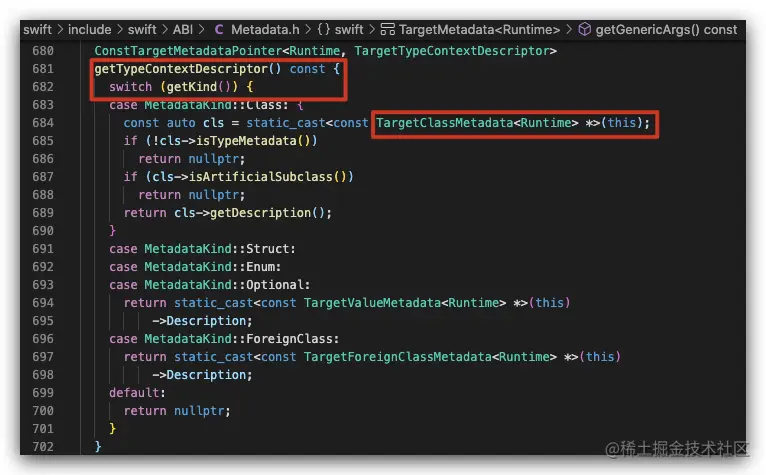Click line number 680 in gutter
766x475 pixels.
coord(43,51)
